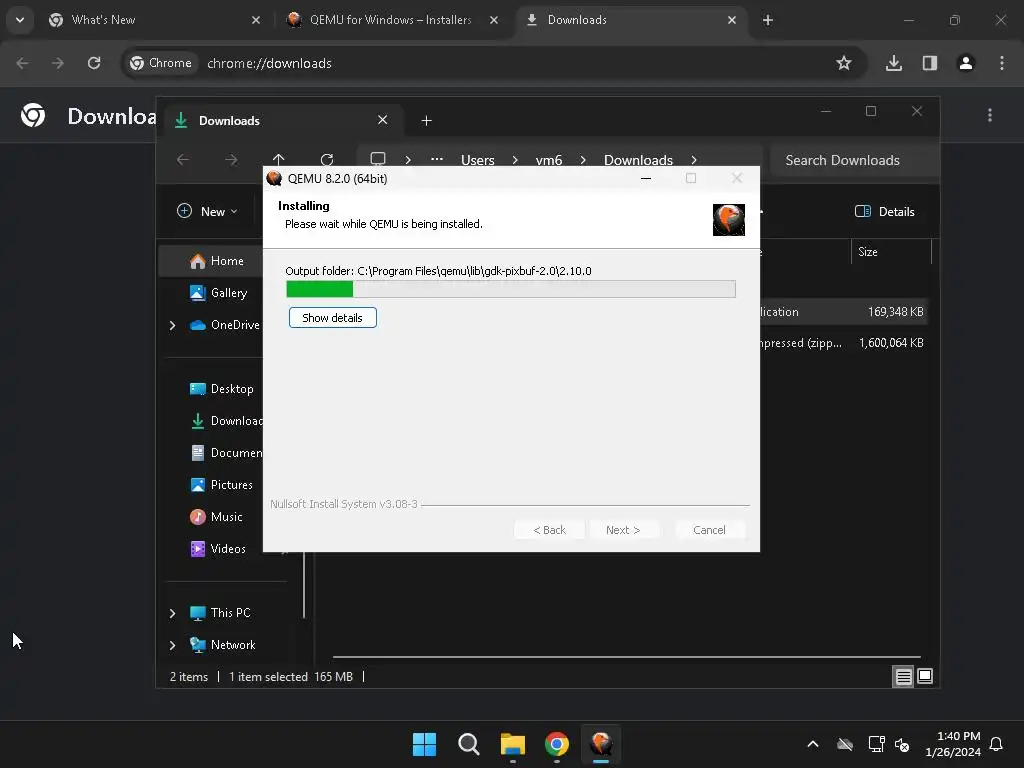1024x768 pixels.
Task: Click muted volume tray icon
Action: click(902, 744)
